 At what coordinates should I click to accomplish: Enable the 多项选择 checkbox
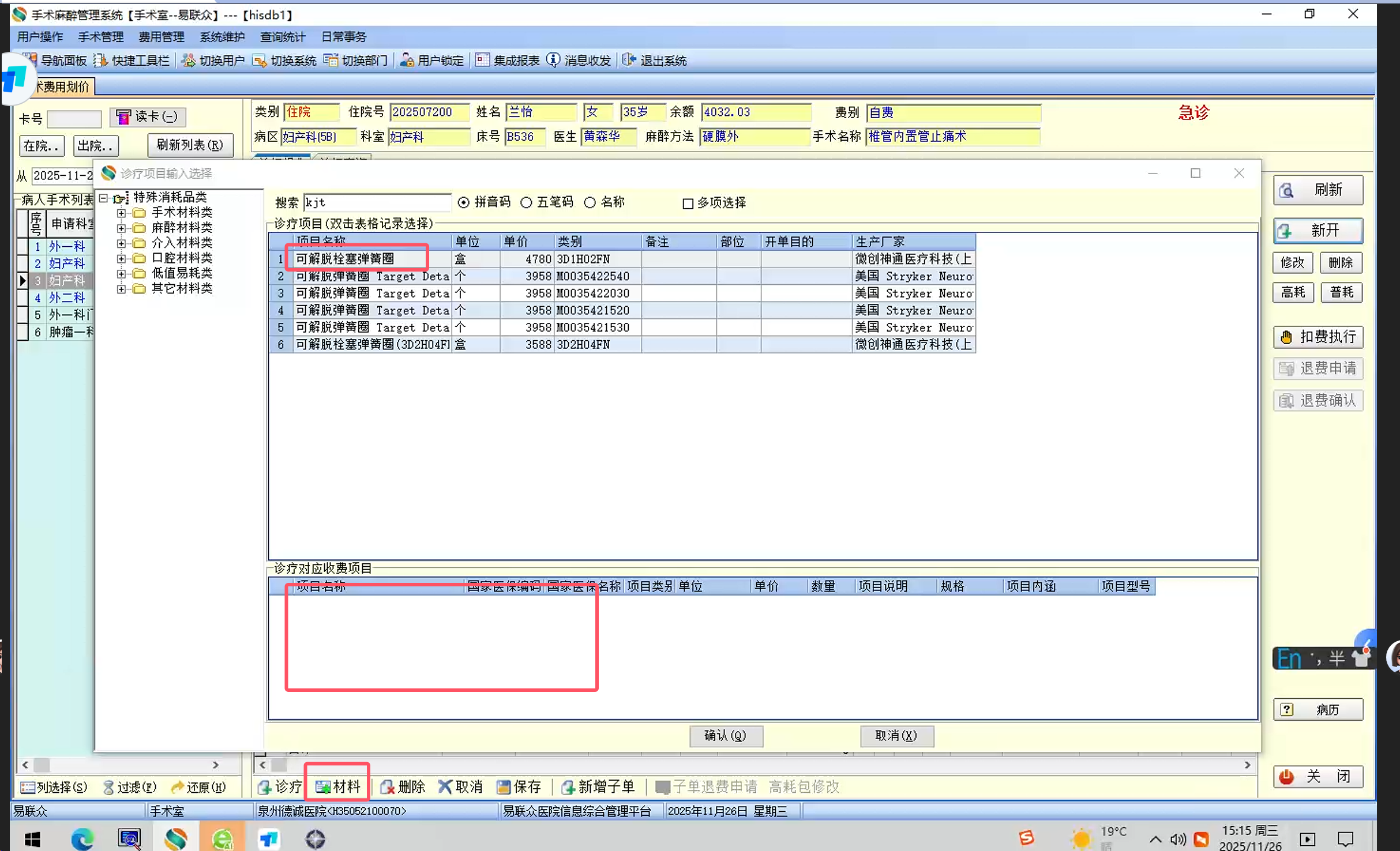pyautogui.click(x=688, y=204)
